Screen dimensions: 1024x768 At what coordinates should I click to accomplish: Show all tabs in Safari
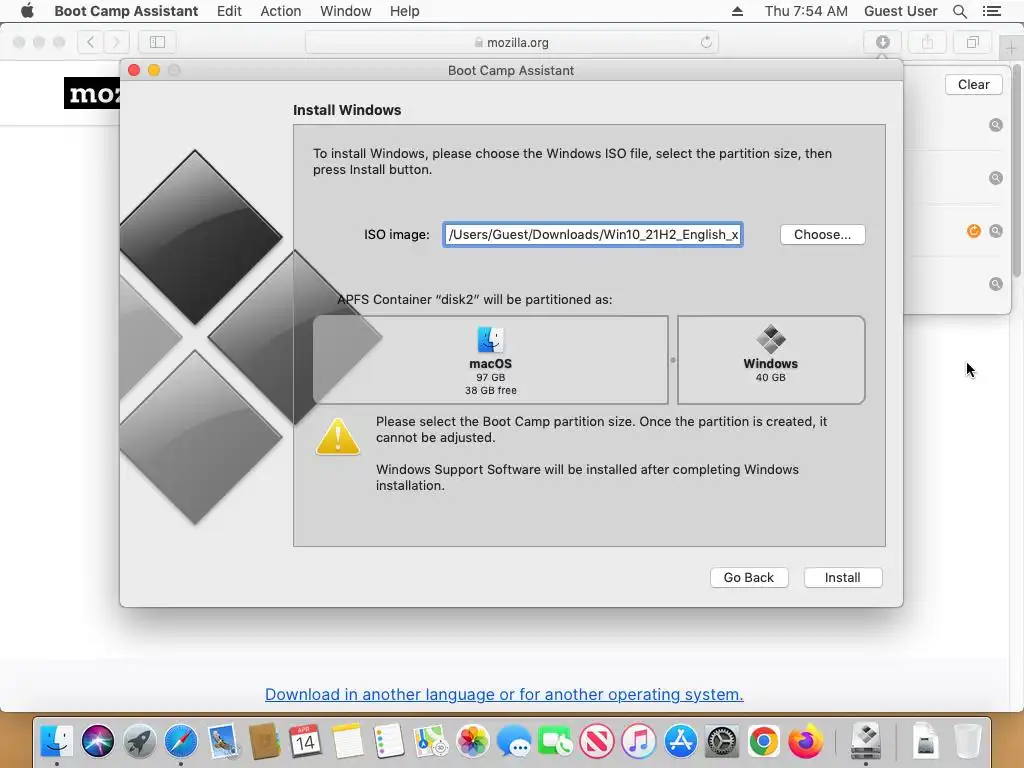972,42
